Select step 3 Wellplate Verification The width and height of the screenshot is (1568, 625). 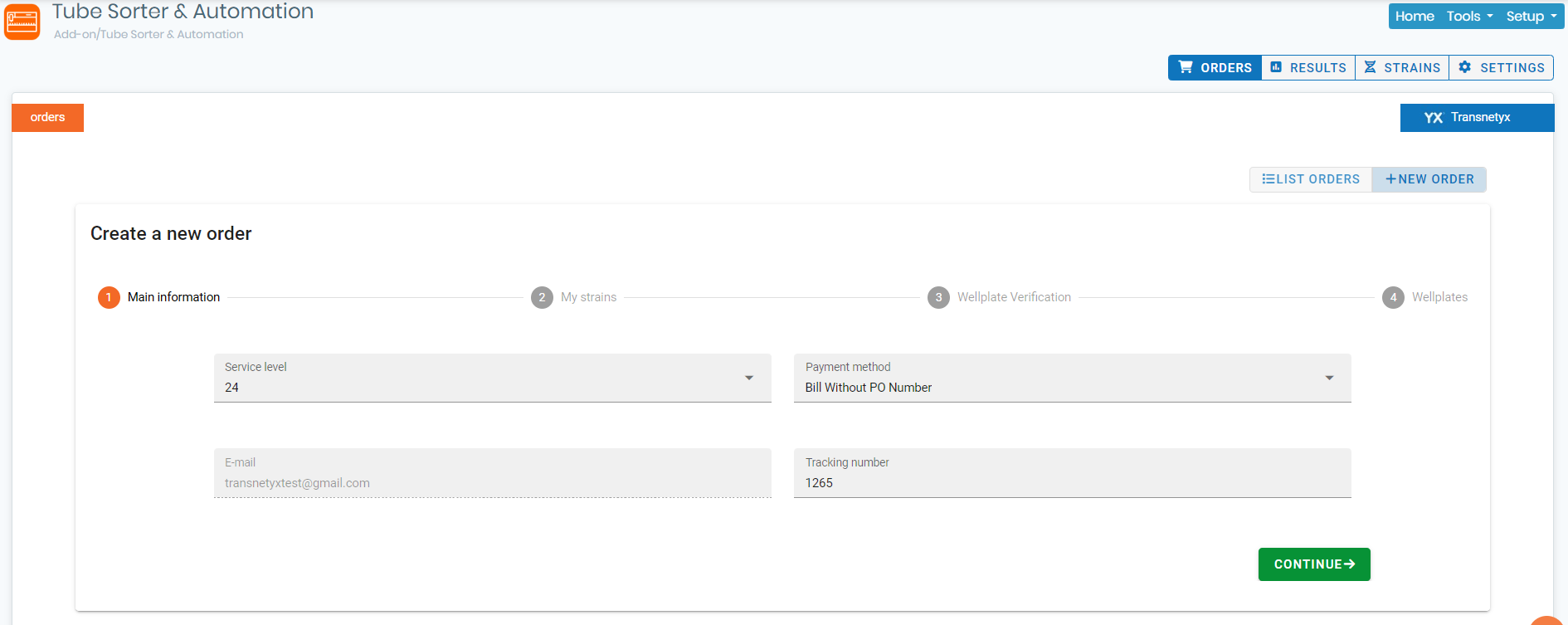(1000, 297)
